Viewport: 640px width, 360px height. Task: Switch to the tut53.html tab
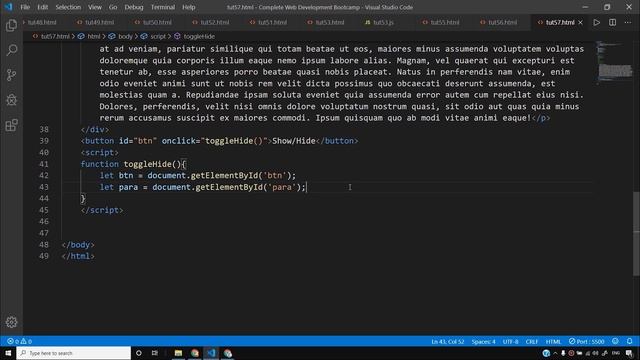tap(330, 22)
